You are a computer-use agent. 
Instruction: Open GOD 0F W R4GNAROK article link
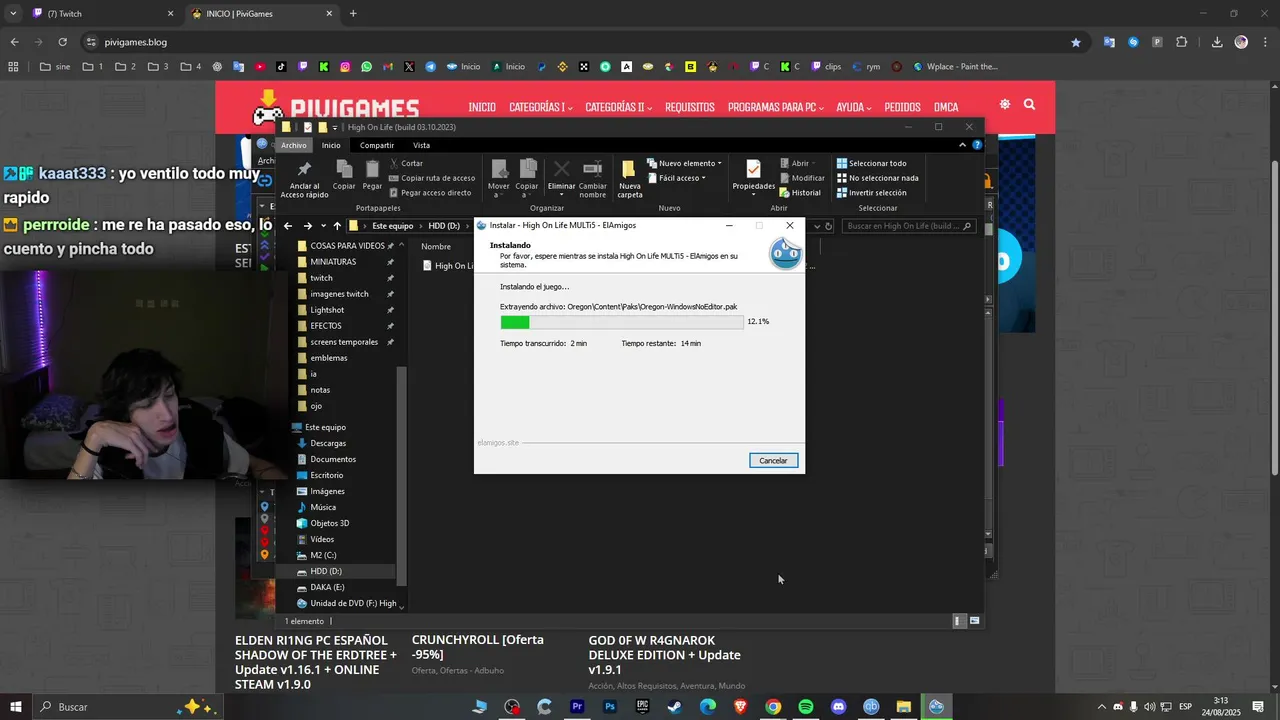point(665,655)
